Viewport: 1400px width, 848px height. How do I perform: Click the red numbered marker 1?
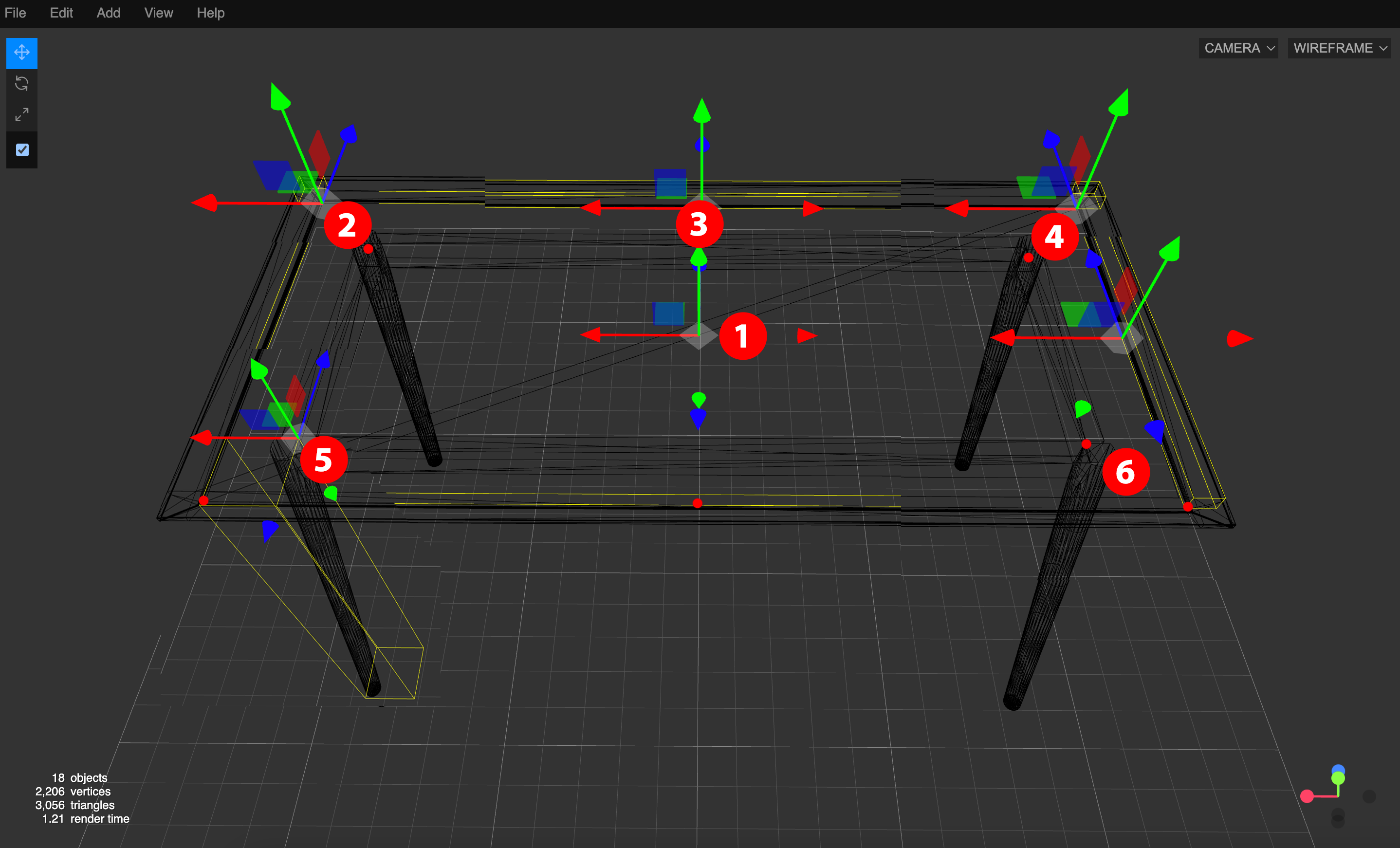(743, 336)
